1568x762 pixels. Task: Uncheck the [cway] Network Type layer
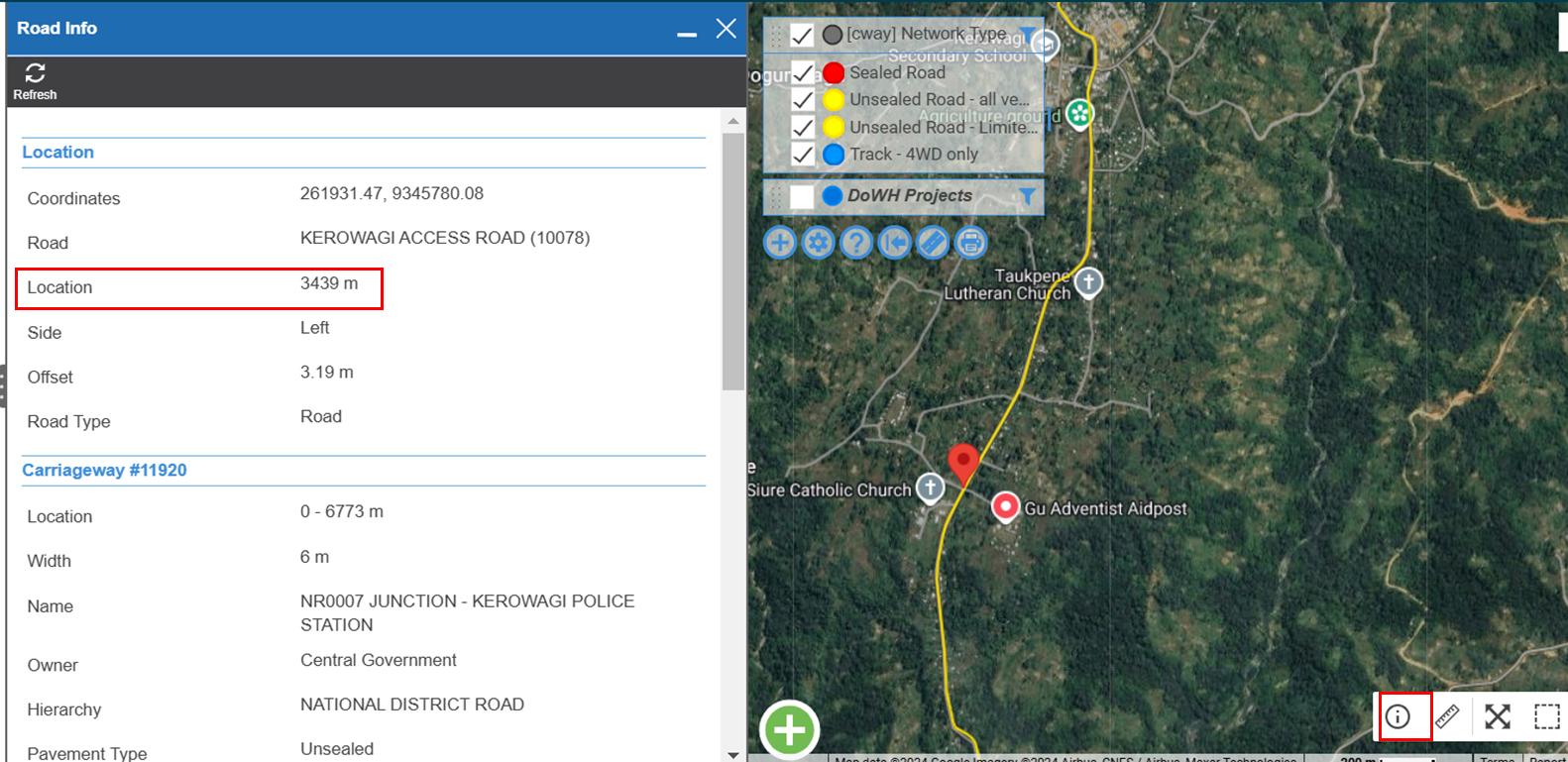pos(802,36)
